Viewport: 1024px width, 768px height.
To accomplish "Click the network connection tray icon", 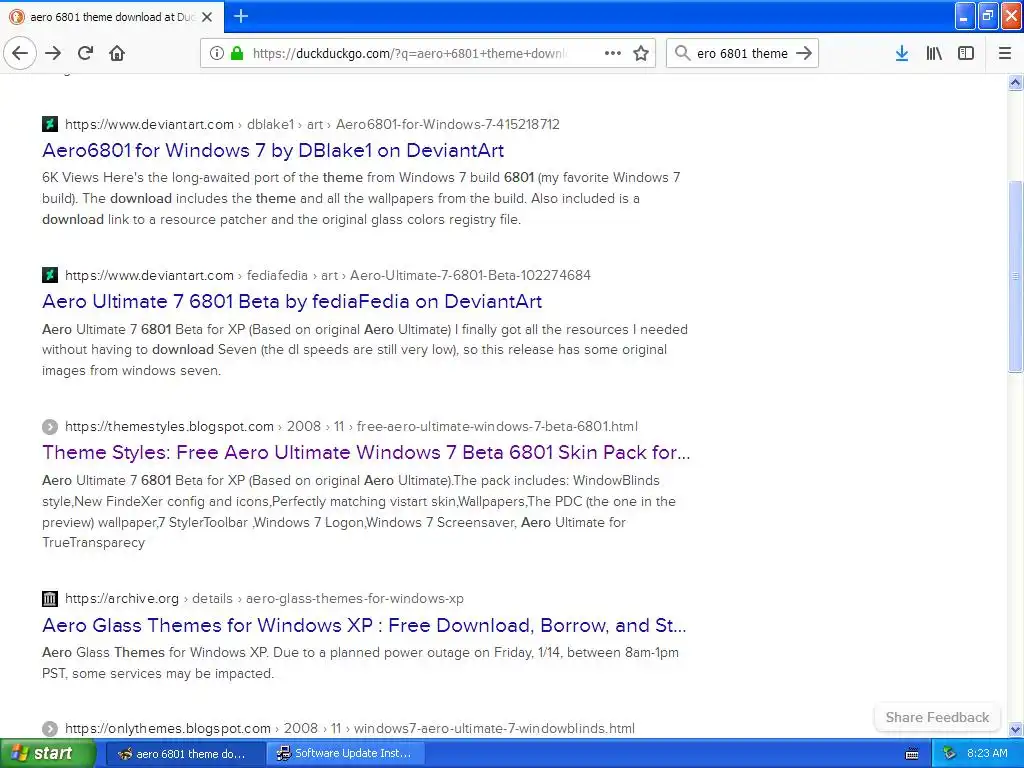I will point(949,754).
